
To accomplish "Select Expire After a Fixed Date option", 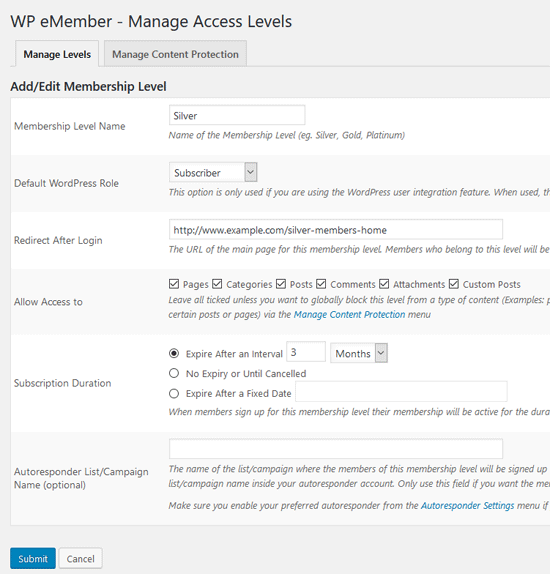I will (x=174, y=393).
